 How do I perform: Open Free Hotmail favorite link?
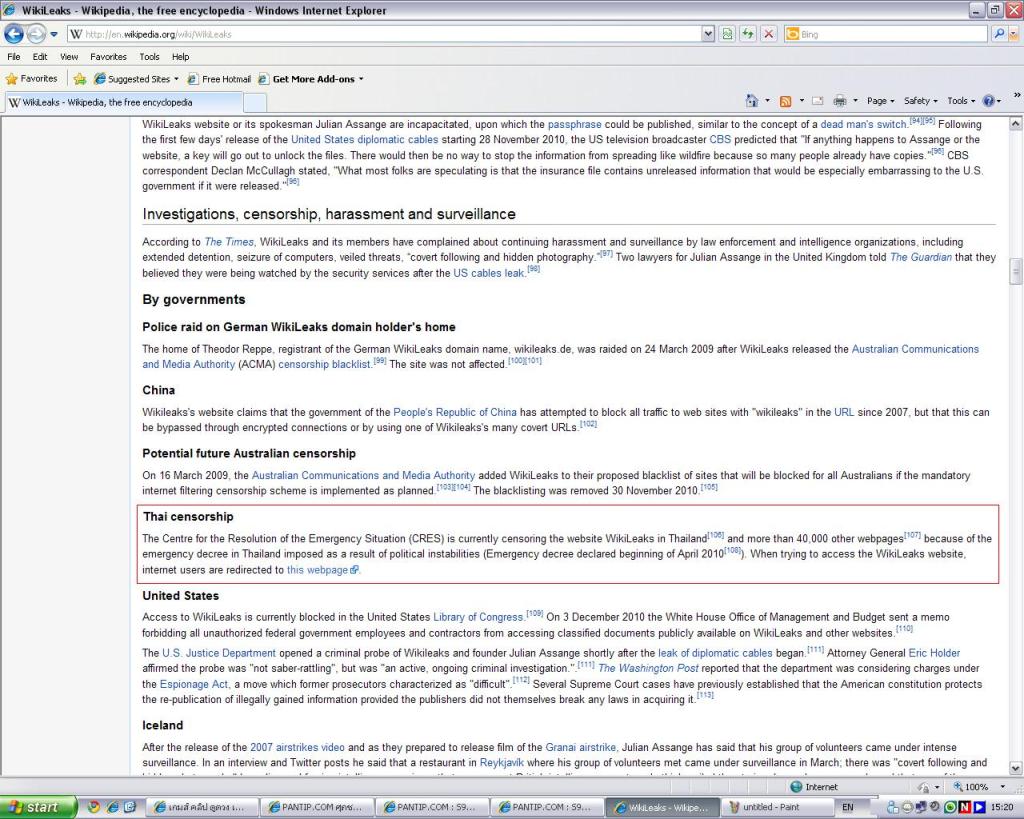click(219, 79)
